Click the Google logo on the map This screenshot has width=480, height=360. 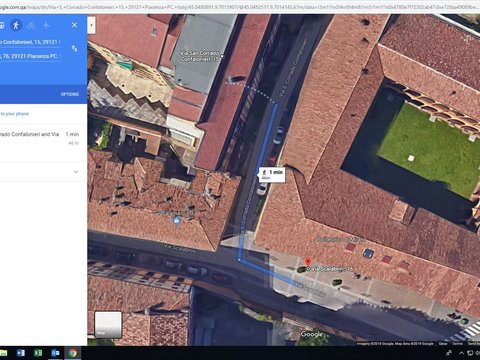coord(312,334)
